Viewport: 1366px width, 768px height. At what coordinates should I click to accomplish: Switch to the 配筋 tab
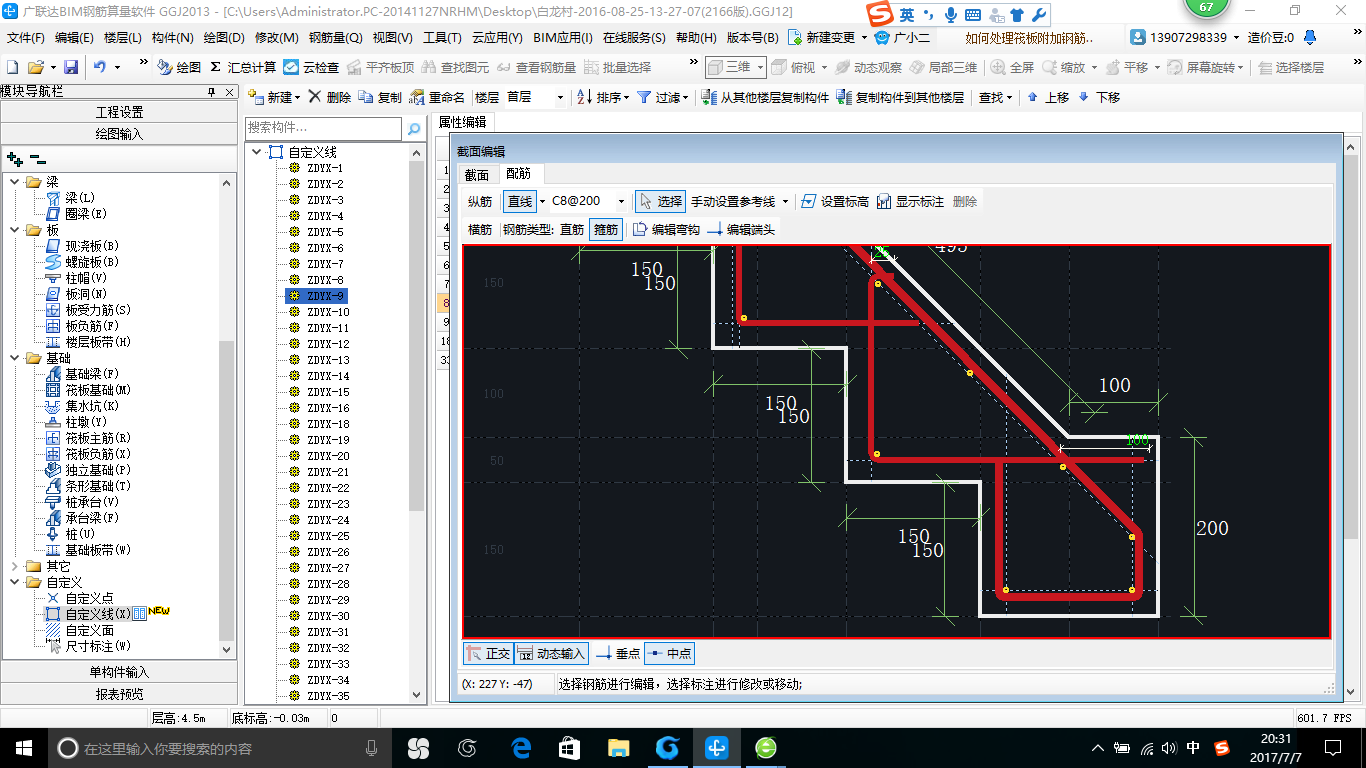click(x=519, y=174)
